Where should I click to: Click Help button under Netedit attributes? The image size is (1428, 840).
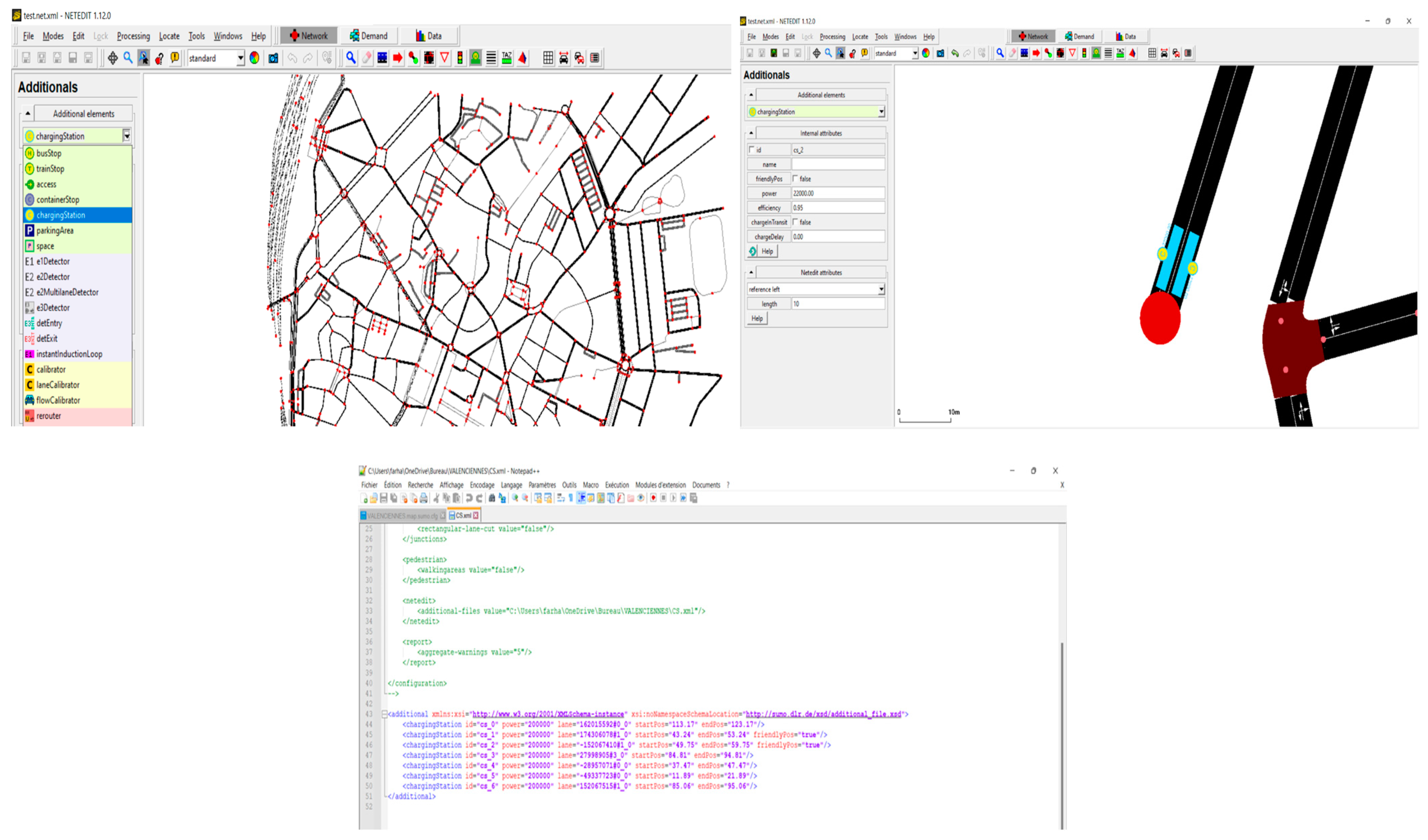(757, 319)
